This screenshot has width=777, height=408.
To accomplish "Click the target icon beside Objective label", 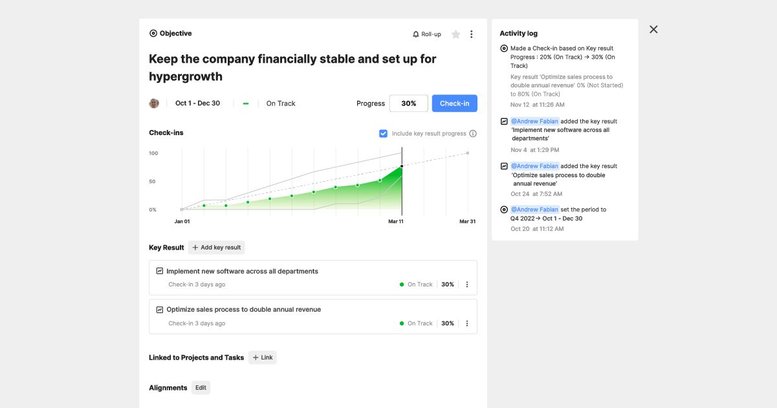I will pyautogui.click(x=153, y=33).
